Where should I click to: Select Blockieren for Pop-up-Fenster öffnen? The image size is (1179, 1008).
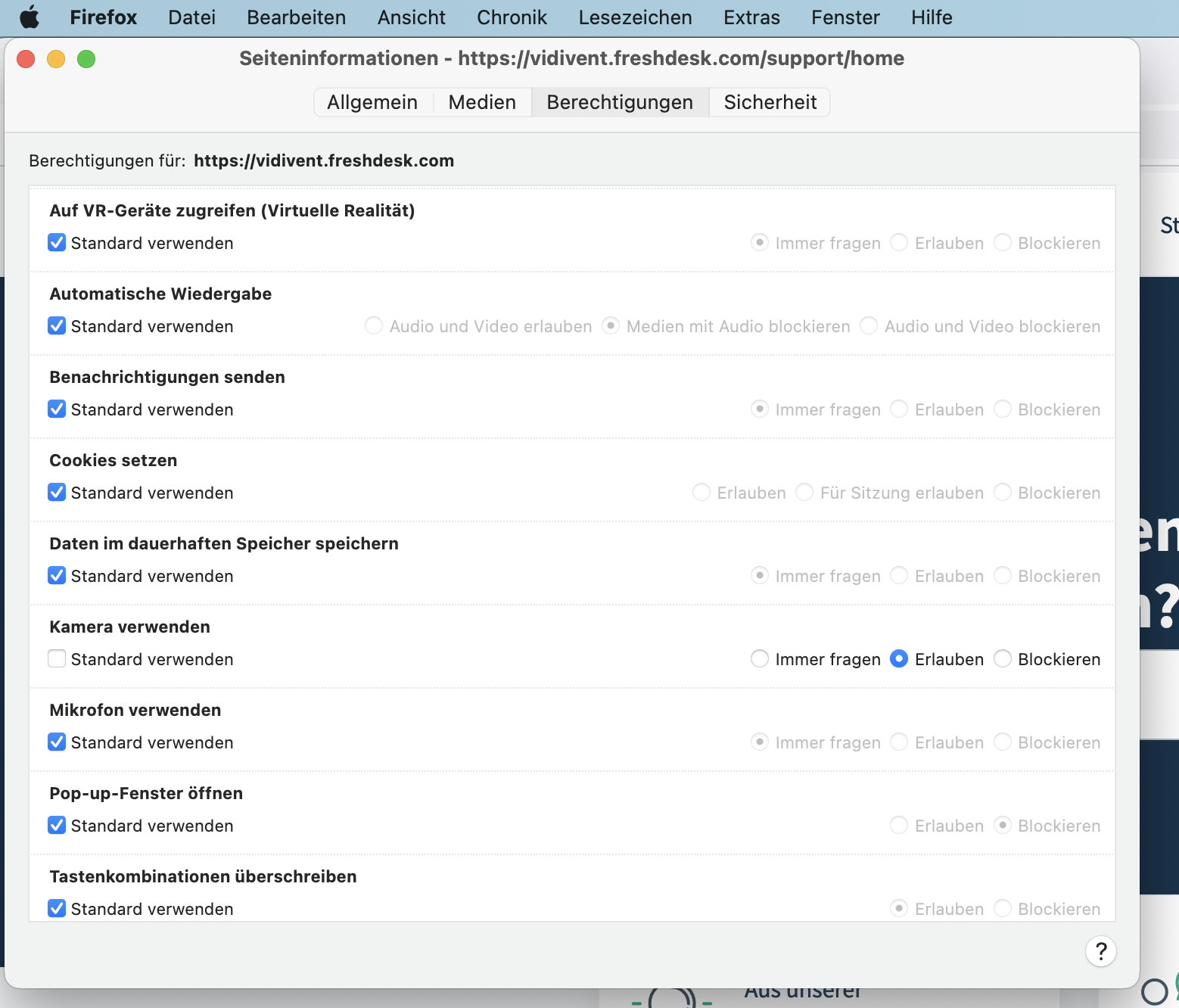[1003, 825]
